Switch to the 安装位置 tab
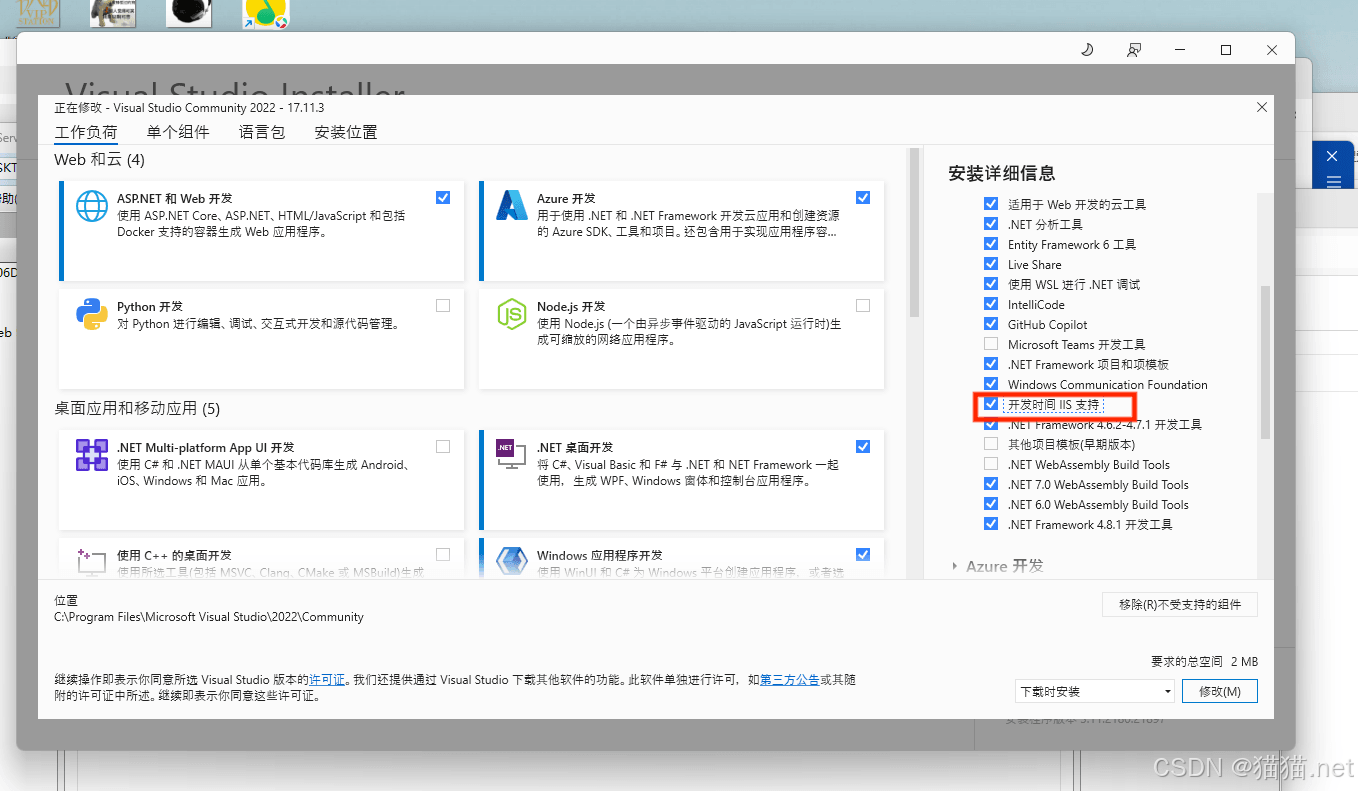Image resolution: width=1358 pixels, height=791 pixels. coord(346,132)
